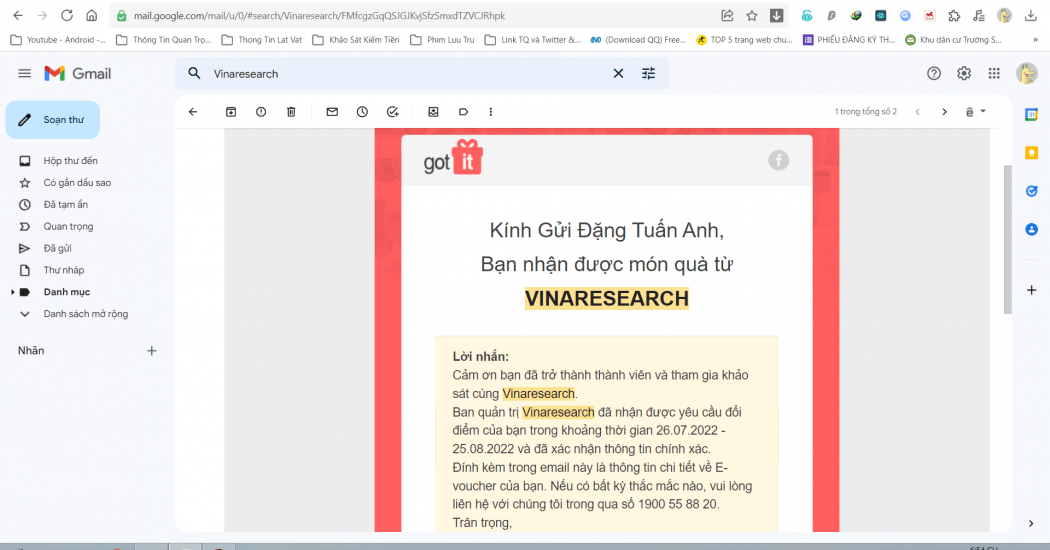The height and width of the screenshot is (550, 1050).
Task: Open Google Keep side panel icon
Action: point(1031,153)
